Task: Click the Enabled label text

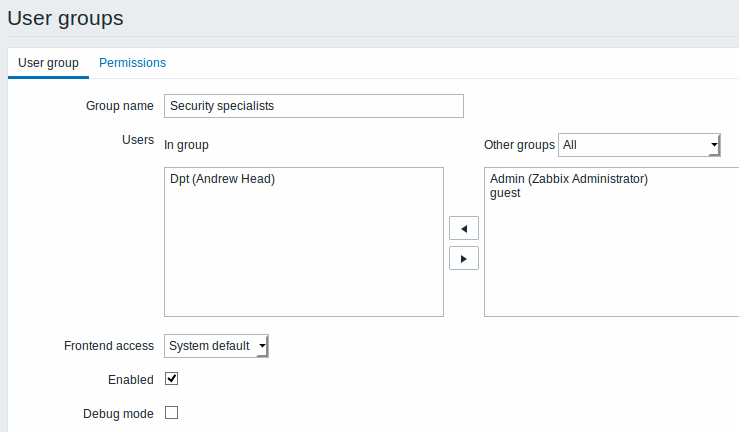Action: coord(130,380)
